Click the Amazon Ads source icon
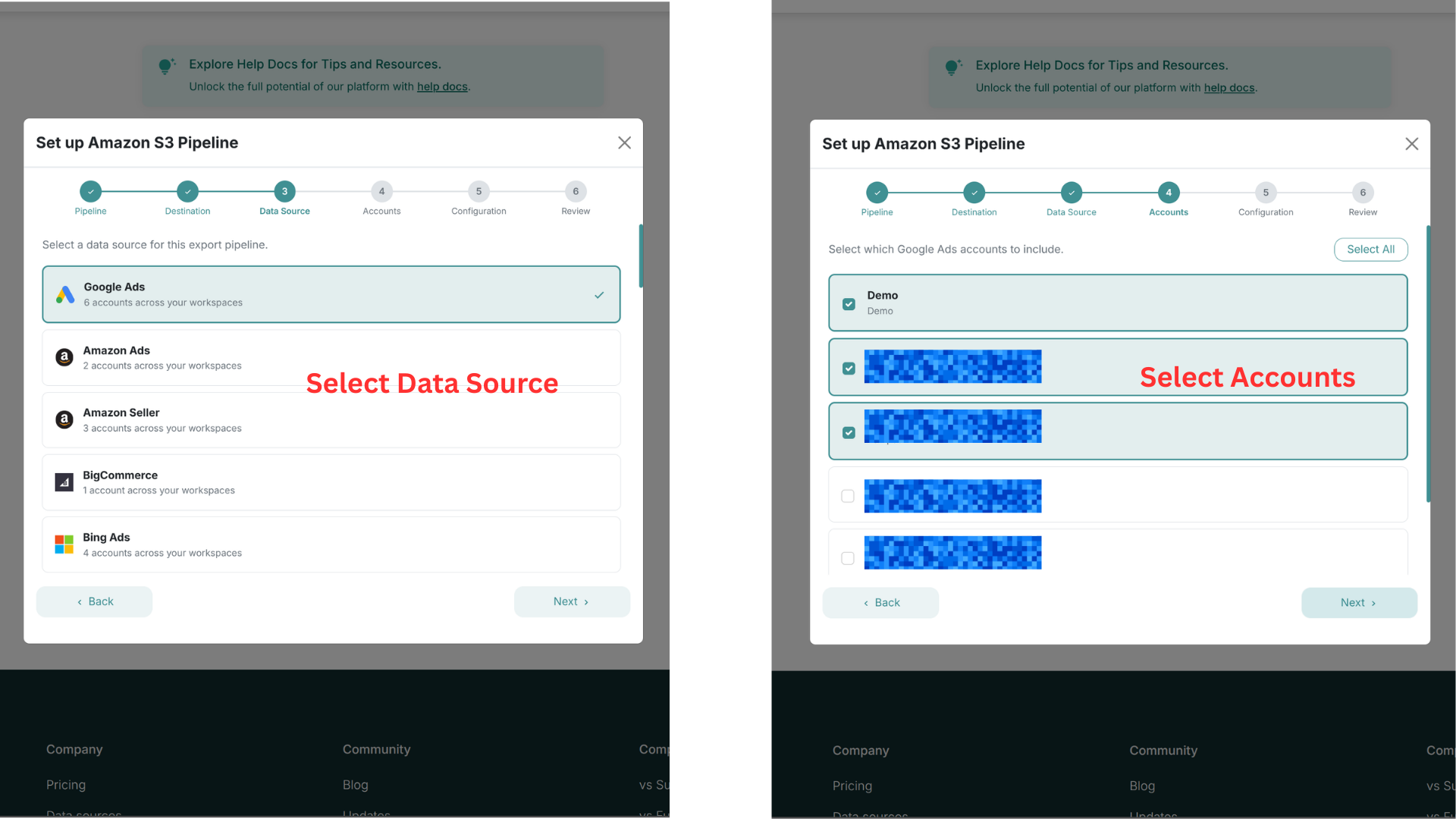 (64, 357)
